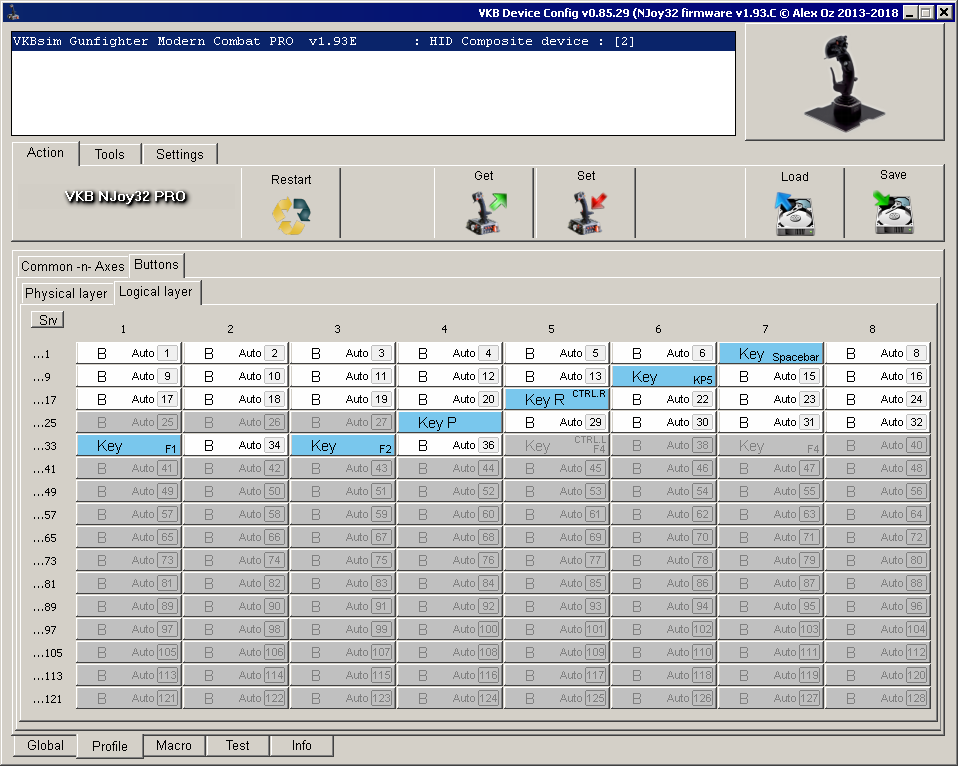The height and width of the screenshot is (766, 958).
Task: Click the app icon in title bar
Action: (8, 12)
